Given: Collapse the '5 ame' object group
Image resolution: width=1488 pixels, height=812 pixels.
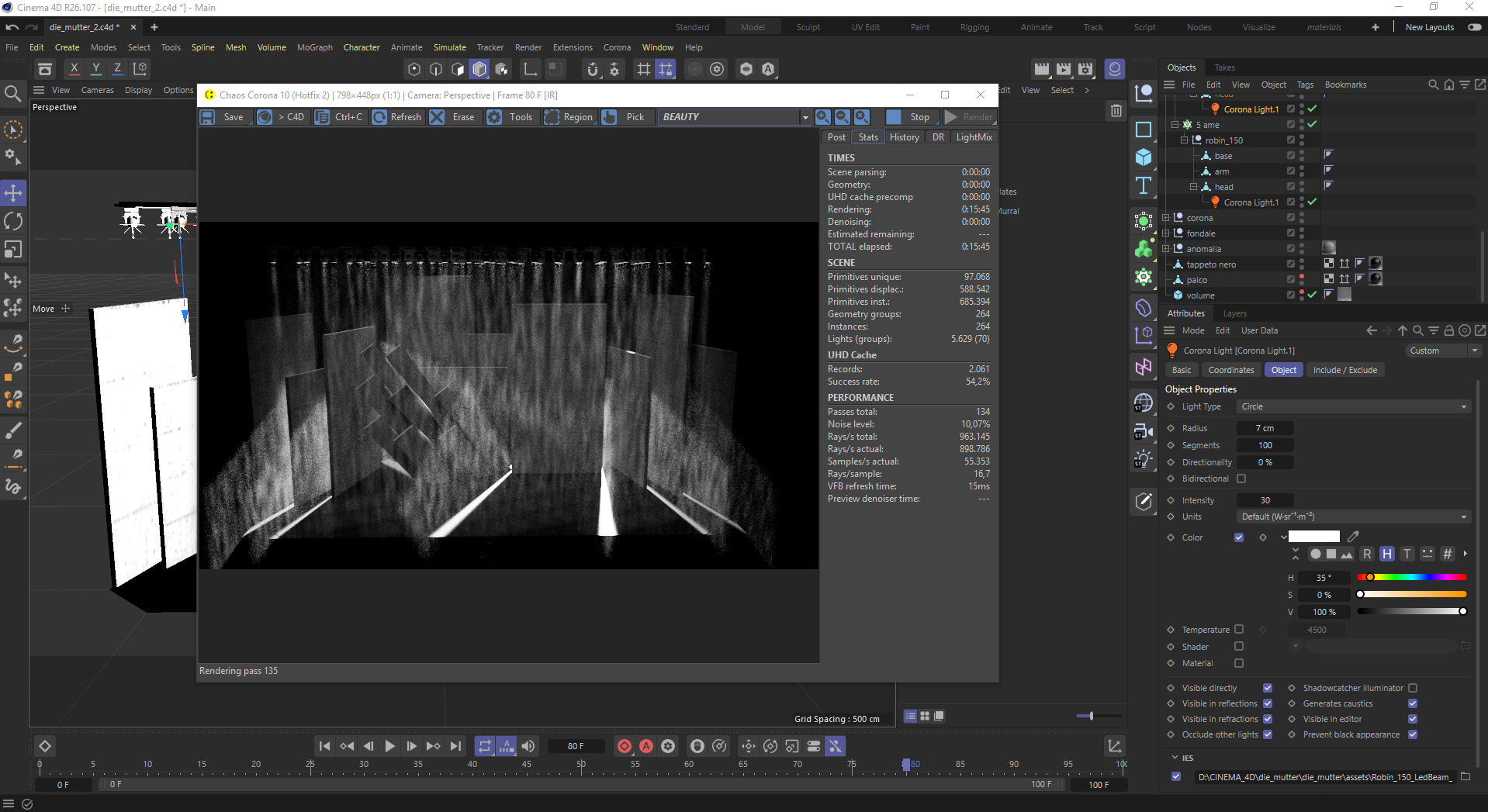Looking at the screenshot, I should click(1175, 125).
